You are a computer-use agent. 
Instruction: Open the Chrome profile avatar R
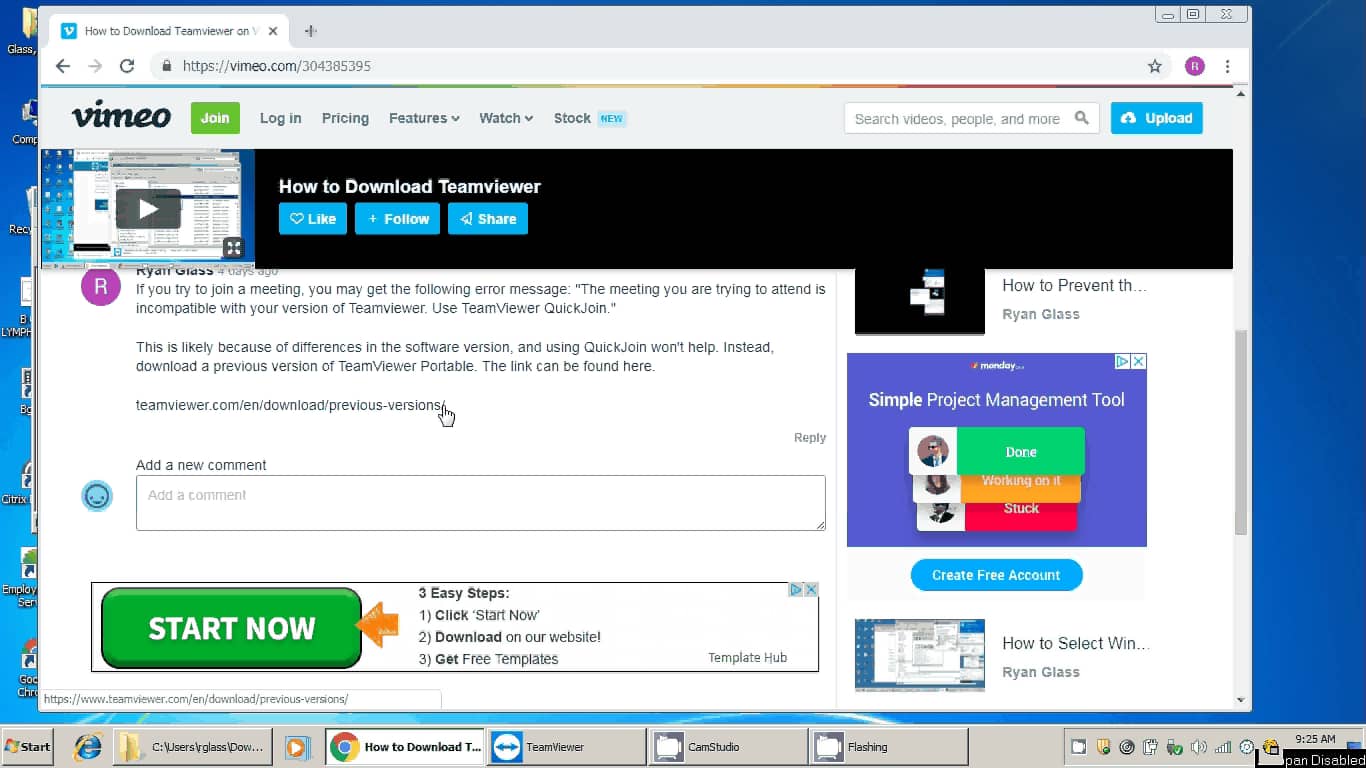[x=1195, y=66]
